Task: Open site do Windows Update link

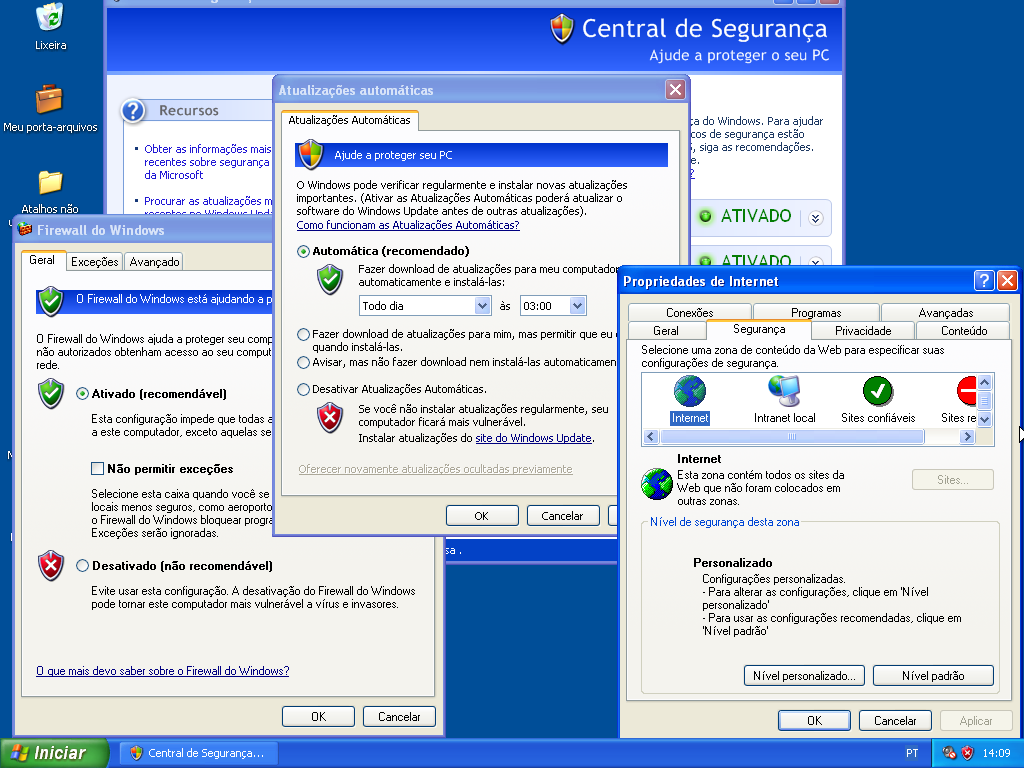Action: [533, 438]
